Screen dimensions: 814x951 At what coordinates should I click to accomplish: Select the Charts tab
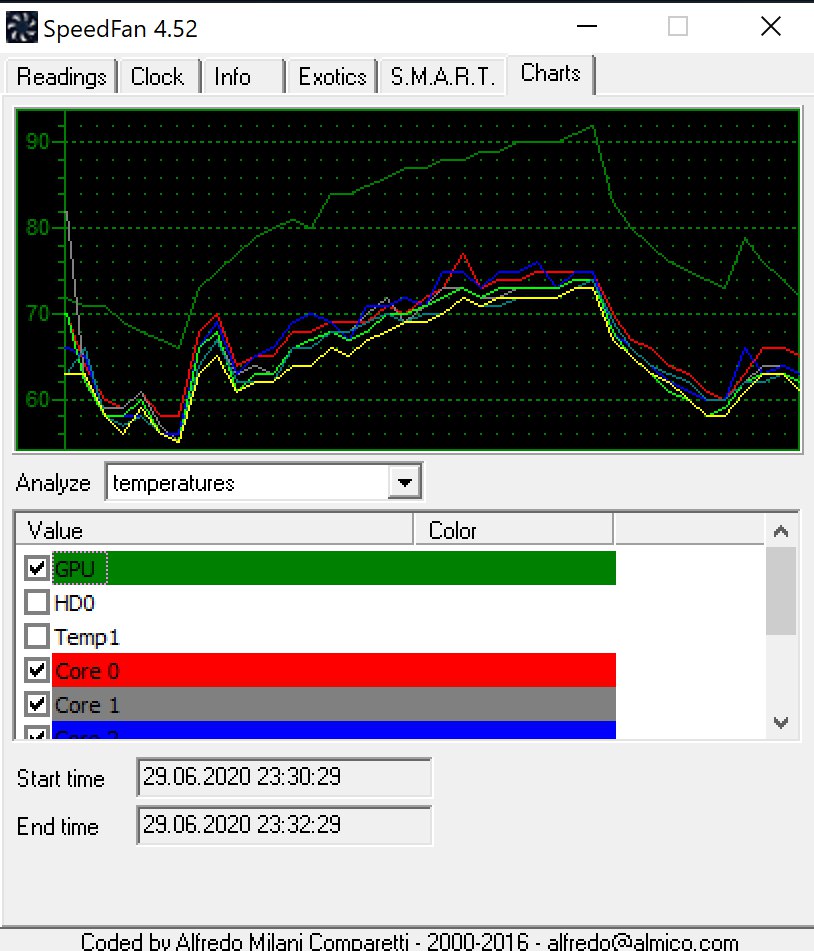click(x=550, y=73)
